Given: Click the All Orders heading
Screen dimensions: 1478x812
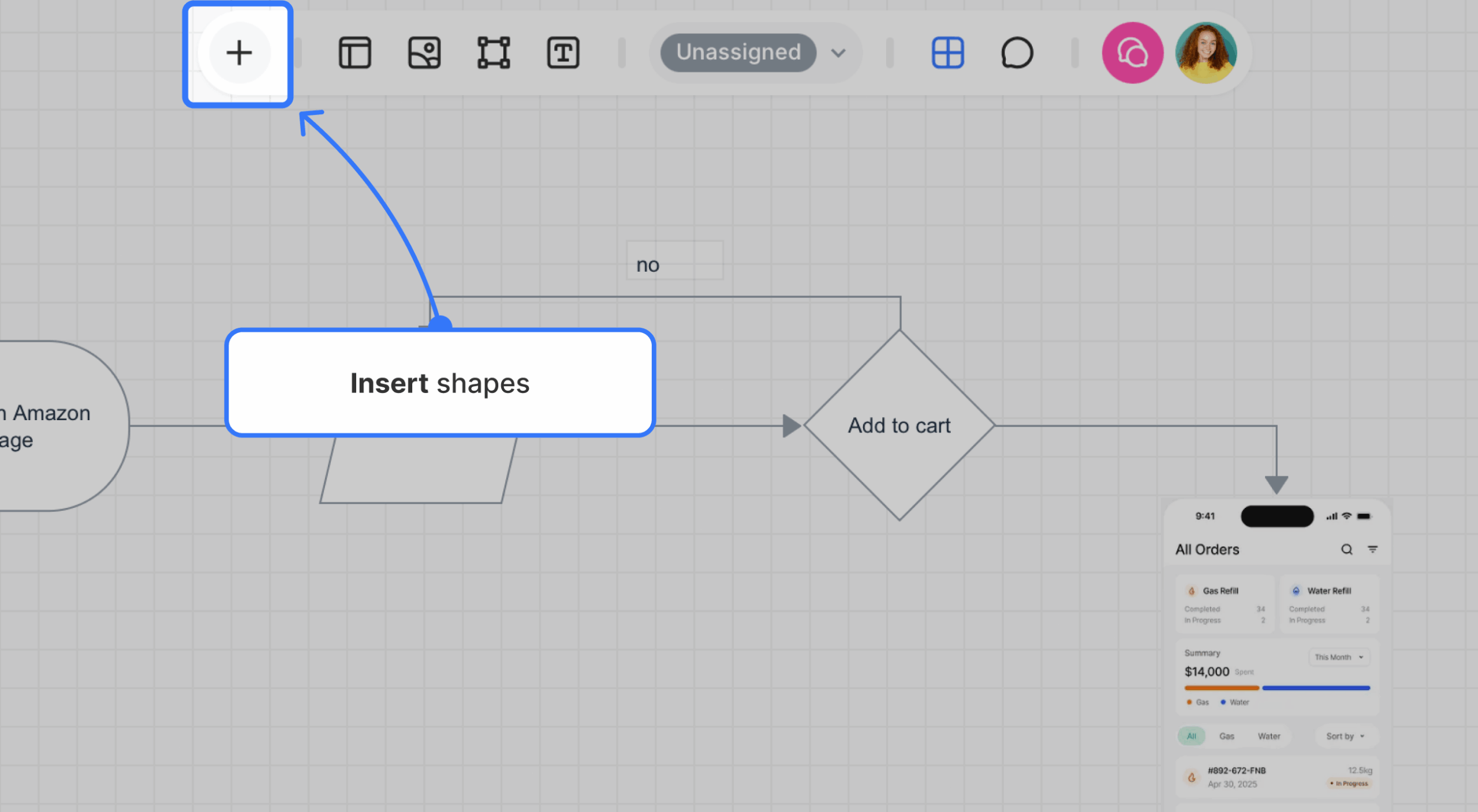Looking at the screenshot, I should pos(1207,549).
